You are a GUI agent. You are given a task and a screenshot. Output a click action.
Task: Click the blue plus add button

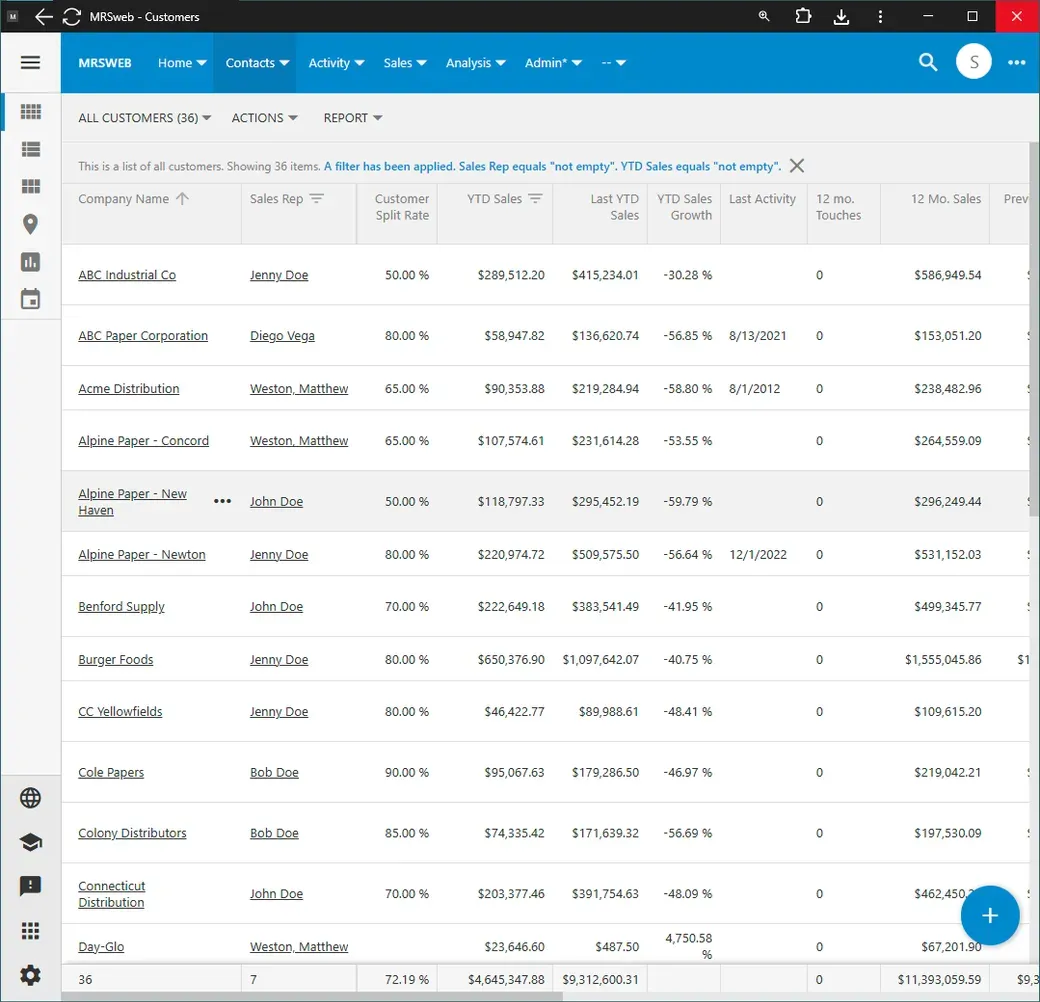pyautogui.click(x=990, y=916)
